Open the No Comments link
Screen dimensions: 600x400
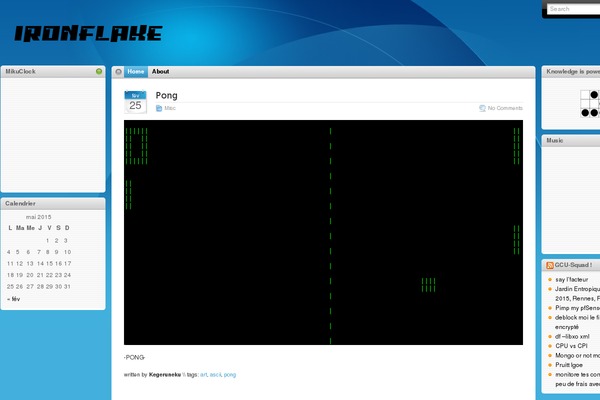click(505, 108)
